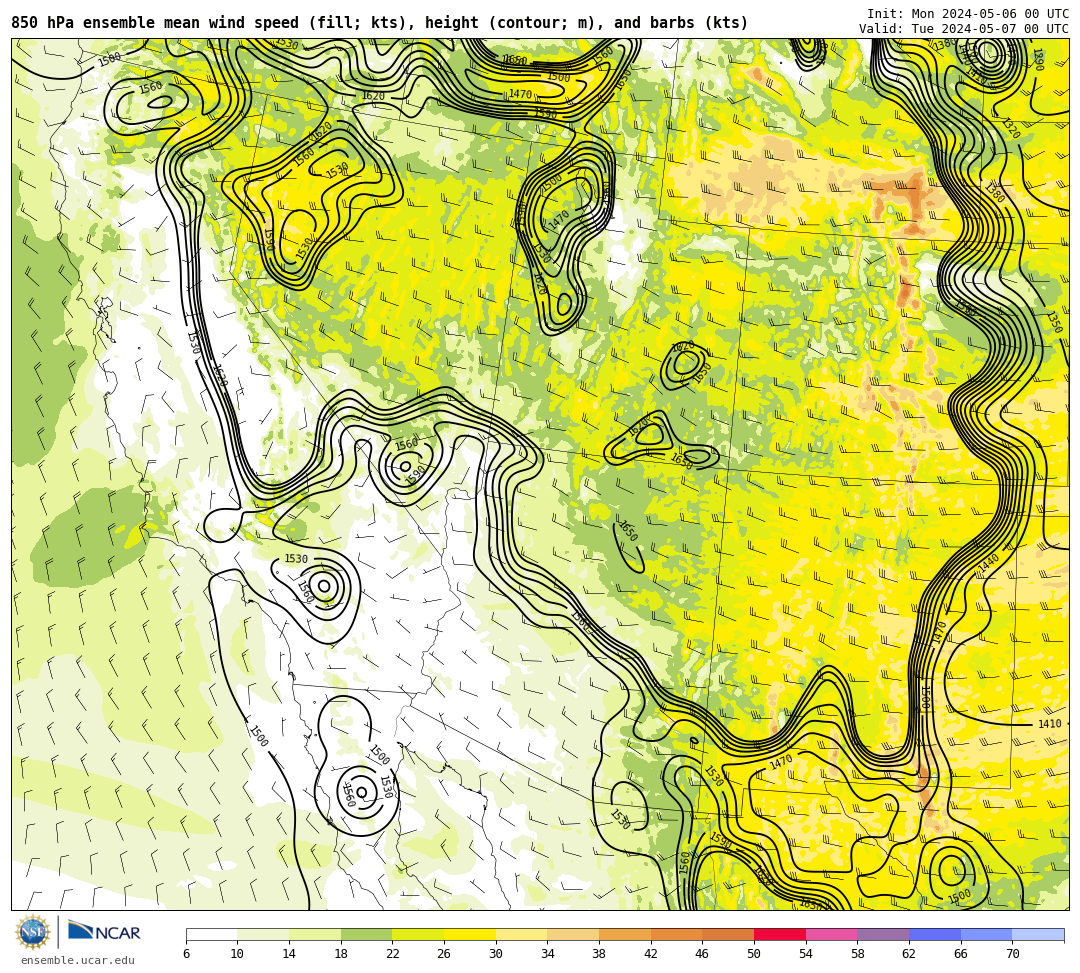Pick the light orange 34–38 kts swatch
This screenshot has height=973, width=1080.
(573, 934)
